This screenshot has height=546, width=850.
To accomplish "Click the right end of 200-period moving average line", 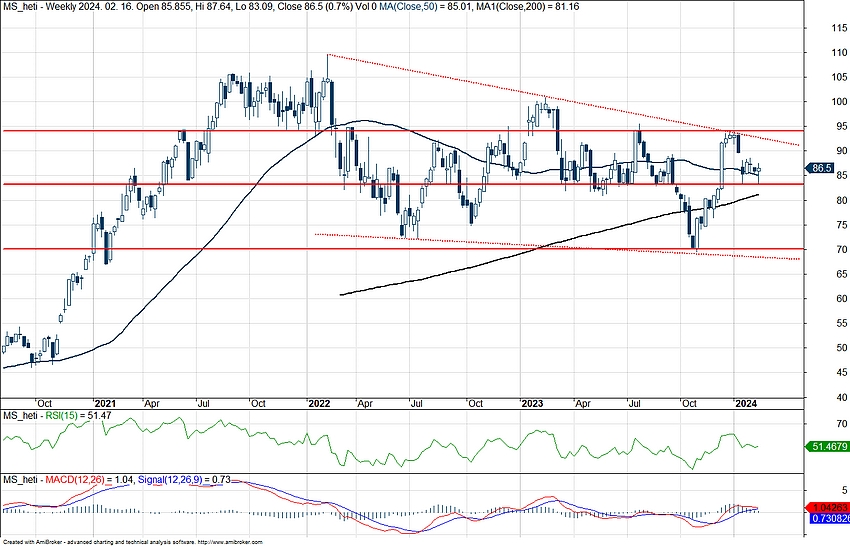I will (x=756, y=195).
